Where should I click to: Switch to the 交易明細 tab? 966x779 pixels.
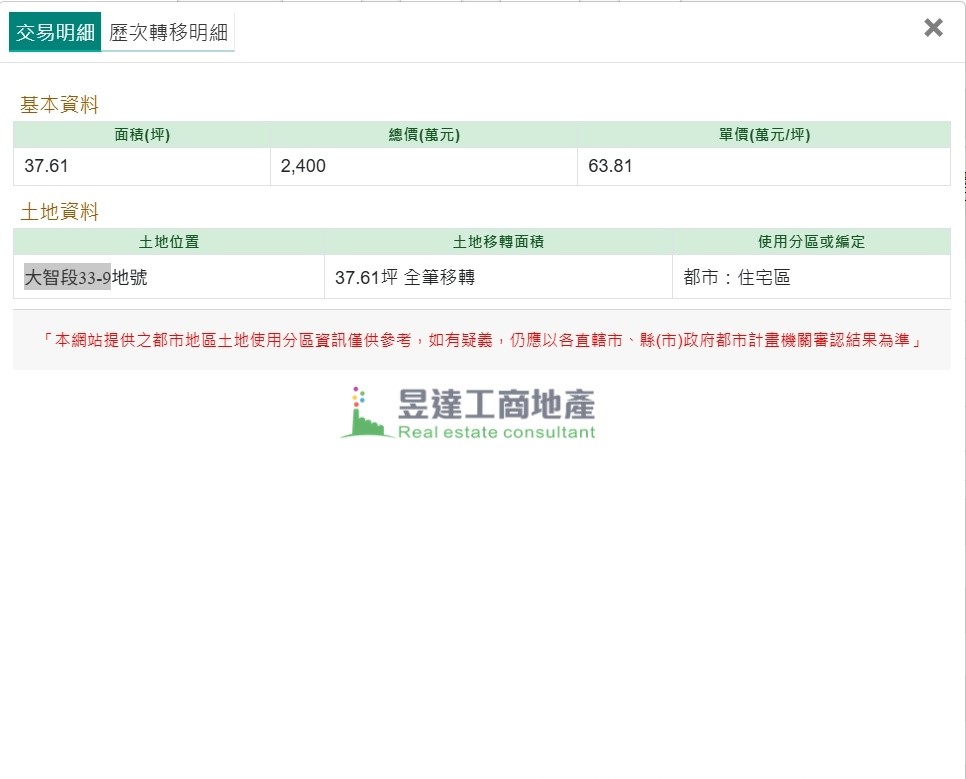pyautogui.click(x=55, y=32)
